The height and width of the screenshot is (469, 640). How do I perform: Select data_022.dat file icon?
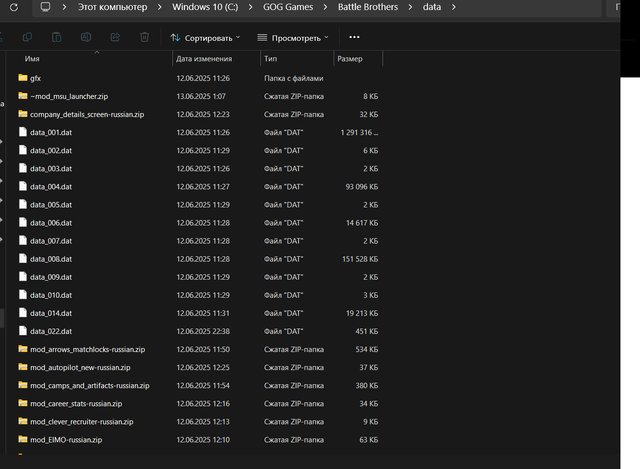coord(23,330)
